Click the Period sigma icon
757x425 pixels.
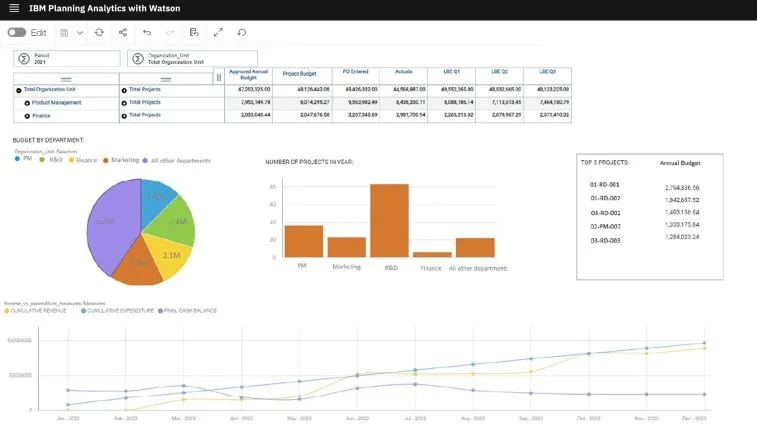(x=24, y=58)
